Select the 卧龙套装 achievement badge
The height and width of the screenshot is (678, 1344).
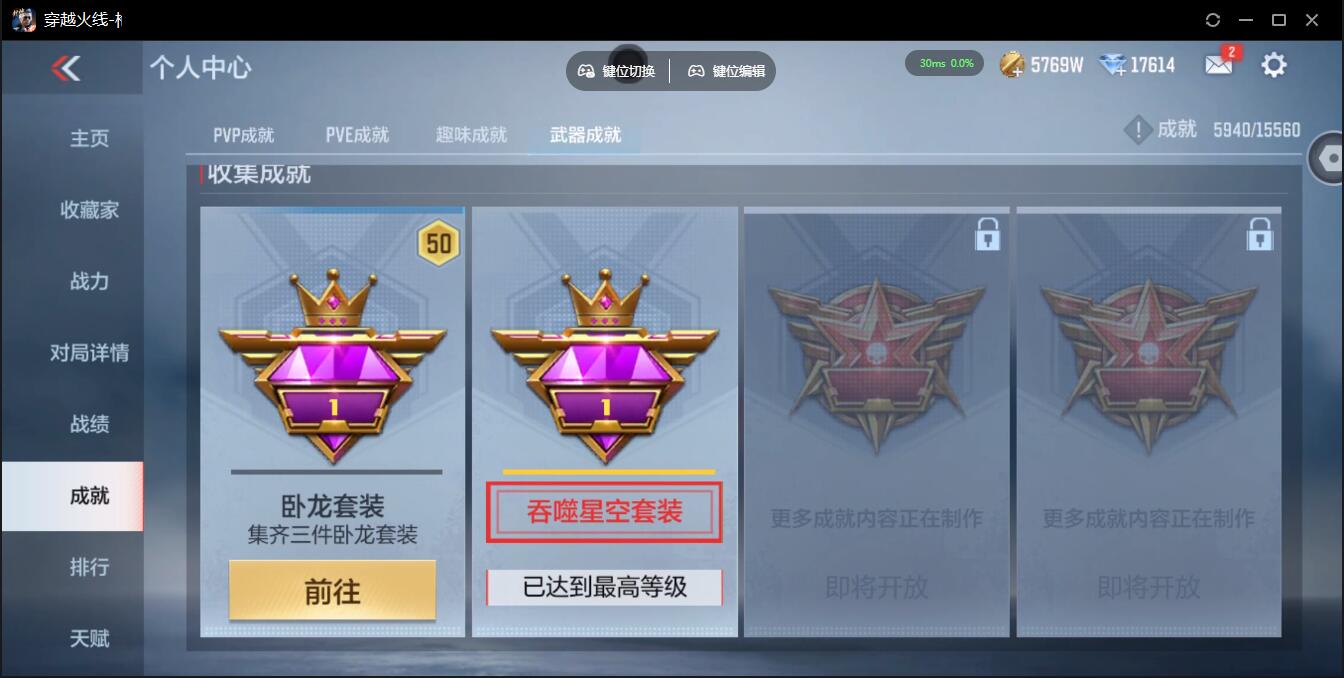click(x=334, y=366)
